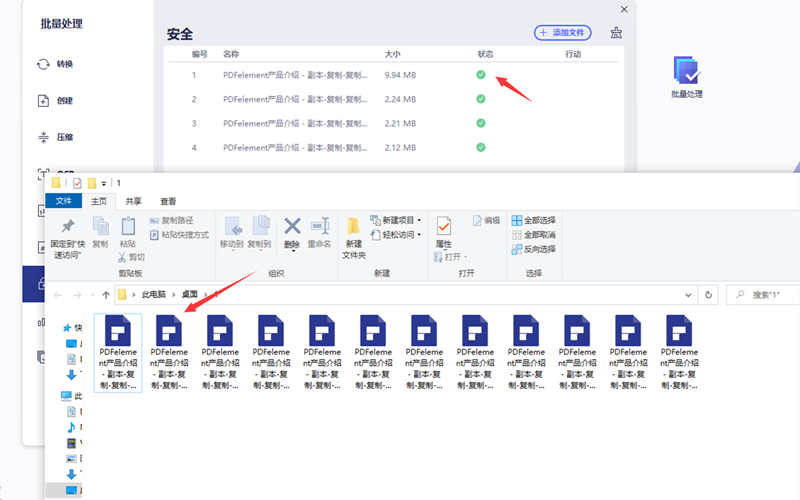
Task: Click the refresh button by address bar
Action: [x=708, y=295]
